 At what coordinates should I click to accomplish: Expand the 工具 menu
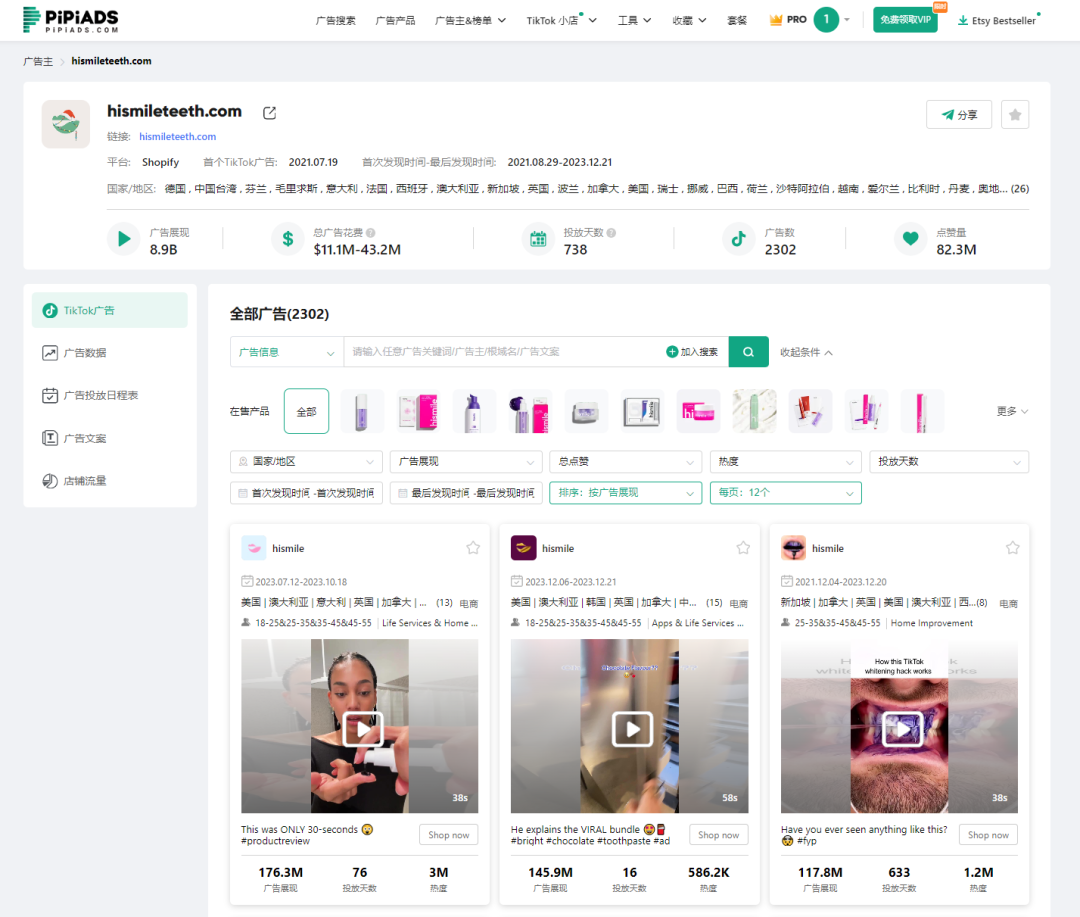634,21
